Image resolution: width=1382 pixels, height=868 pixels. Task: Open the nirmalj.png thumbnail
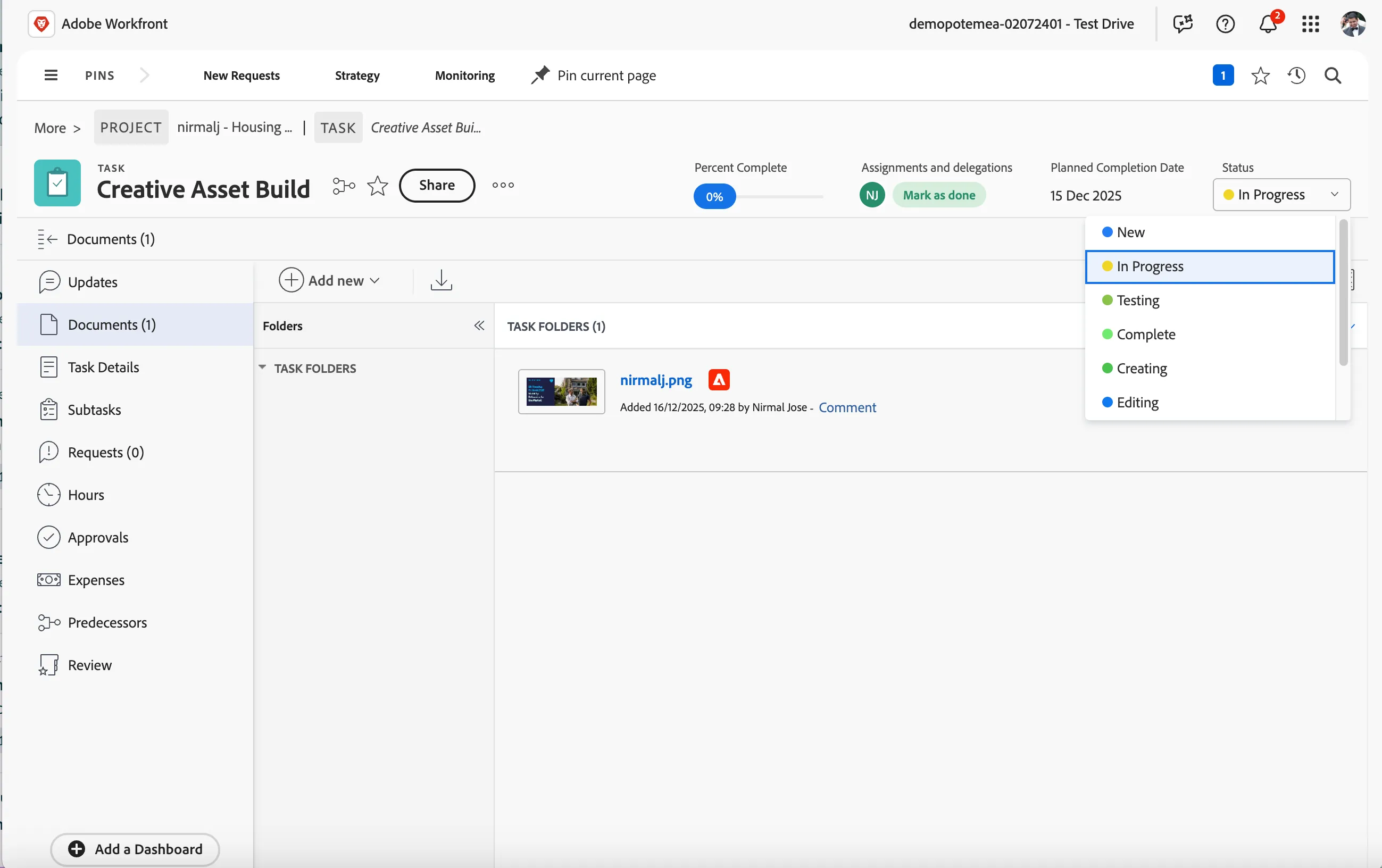point(561,392)
